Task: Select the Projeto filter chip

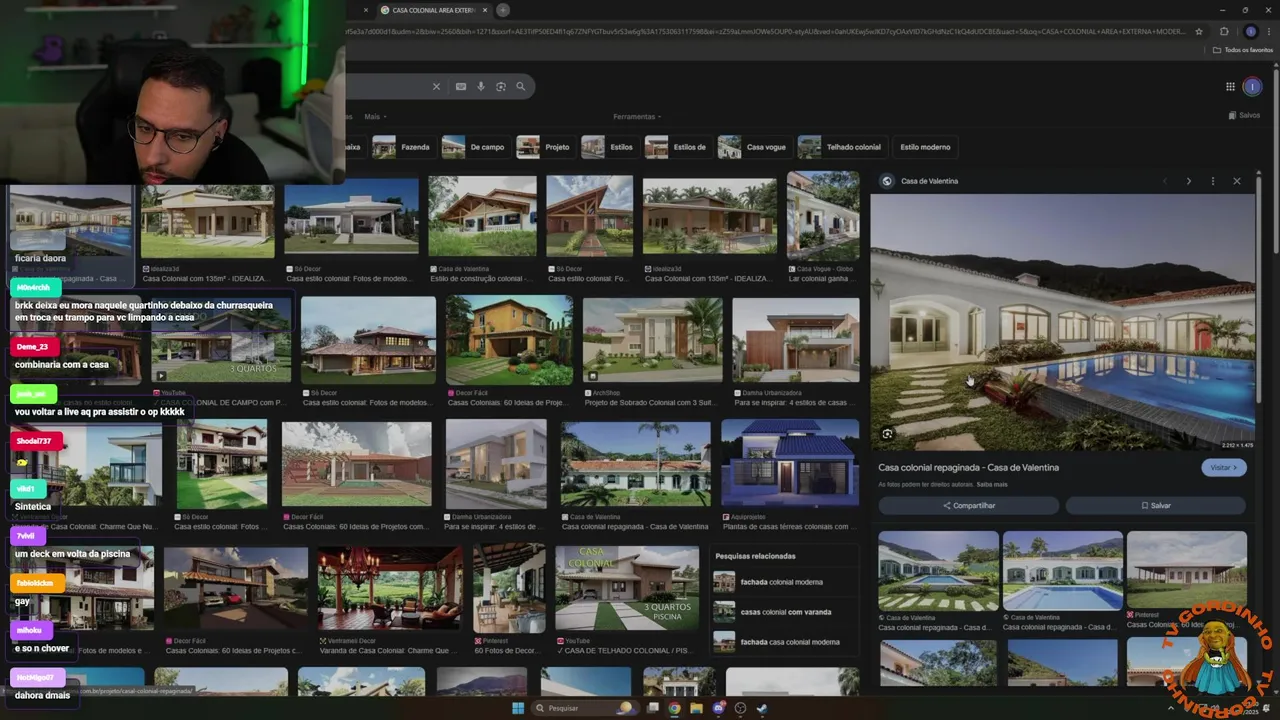Action: coord(544,147)
